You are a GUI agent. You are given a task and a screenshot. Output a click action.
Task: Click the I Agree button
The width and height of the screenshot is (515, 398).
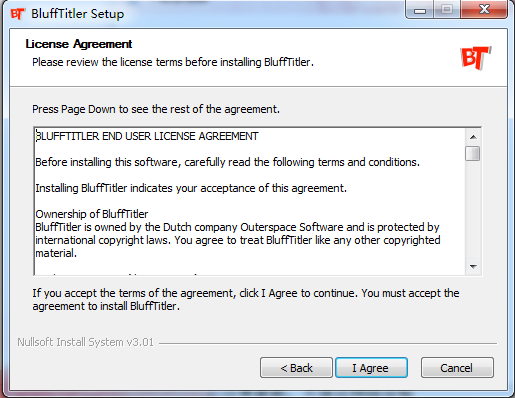pyautogui.click(x=371, y=368)
